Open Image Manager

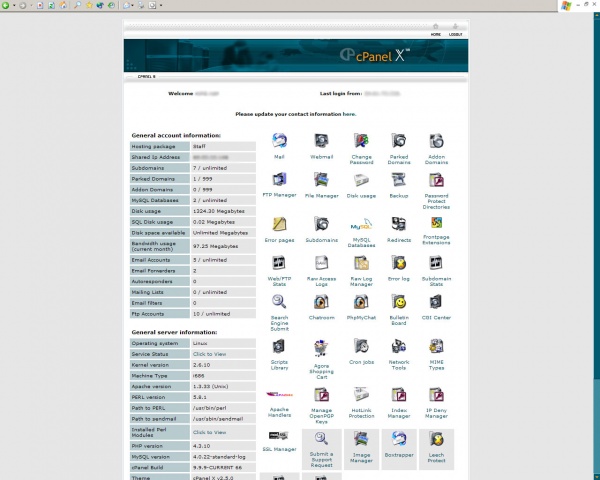pos(361,447)
